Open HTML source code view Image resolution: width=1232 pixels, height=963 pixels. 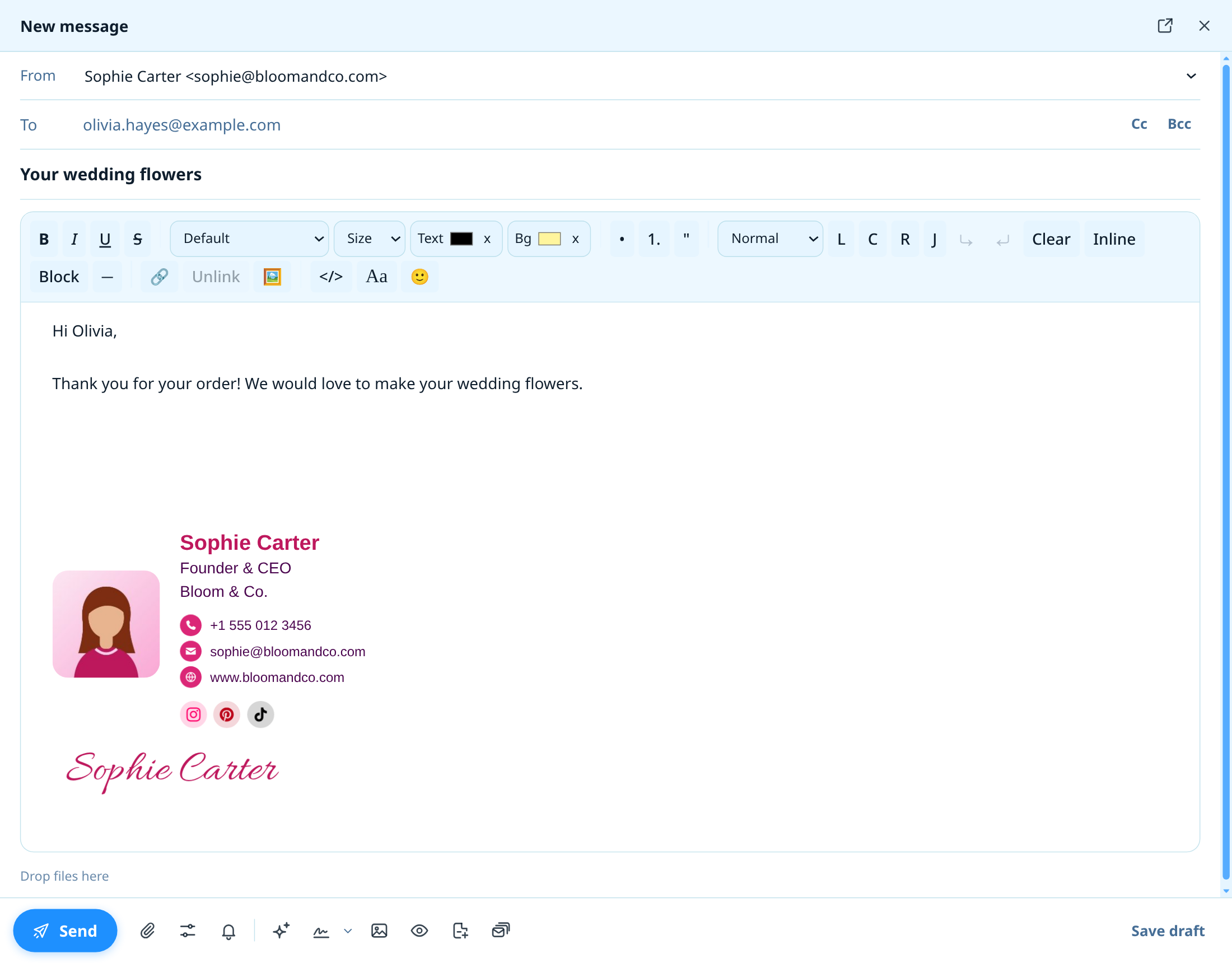pos(331,277)
